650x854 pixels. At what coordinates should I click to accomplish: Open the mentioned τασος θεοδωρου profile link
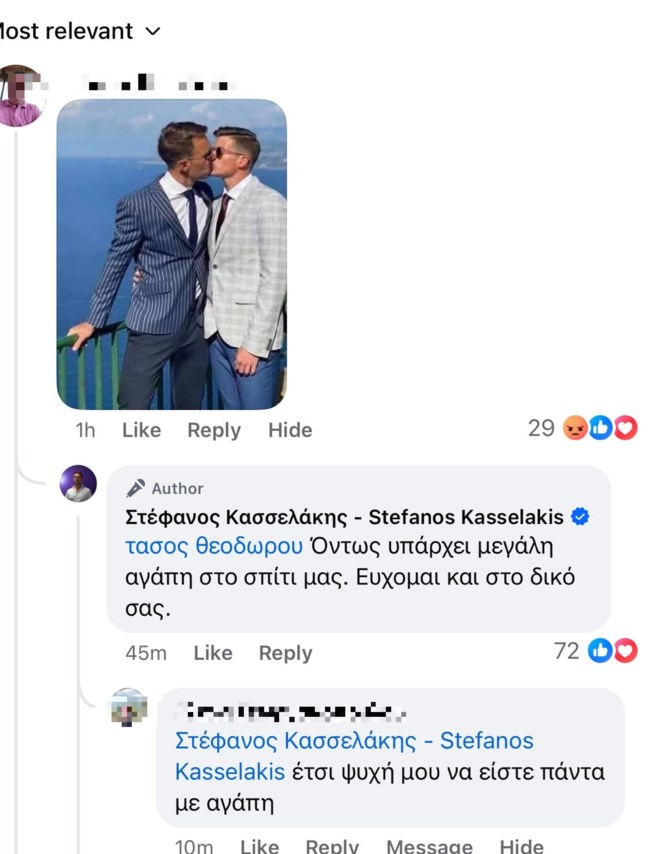coord(214,546)
